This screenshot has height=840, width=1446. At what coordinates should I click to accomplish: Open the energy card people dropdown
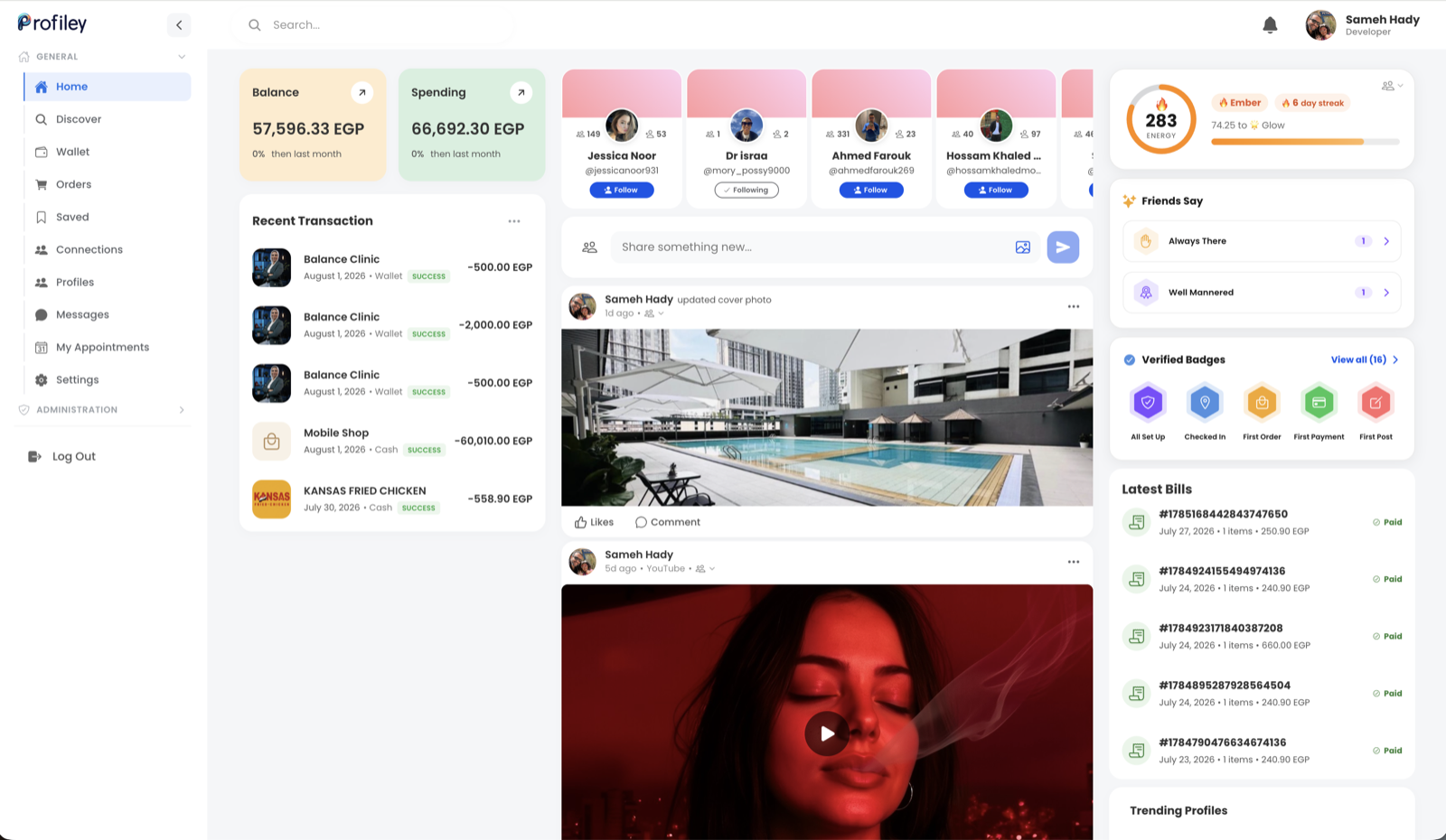point(1392,86)
